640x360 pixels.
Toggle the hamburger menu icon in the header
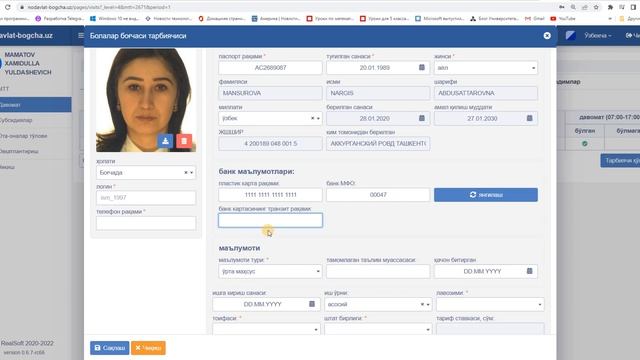click(x=81, y=36)
